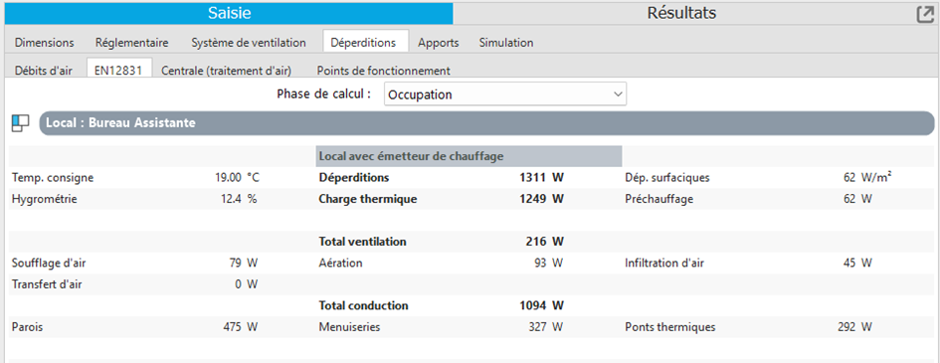Click the Infiltration d'air label
This screenshot has width=940, height=363.
[664, 263]
